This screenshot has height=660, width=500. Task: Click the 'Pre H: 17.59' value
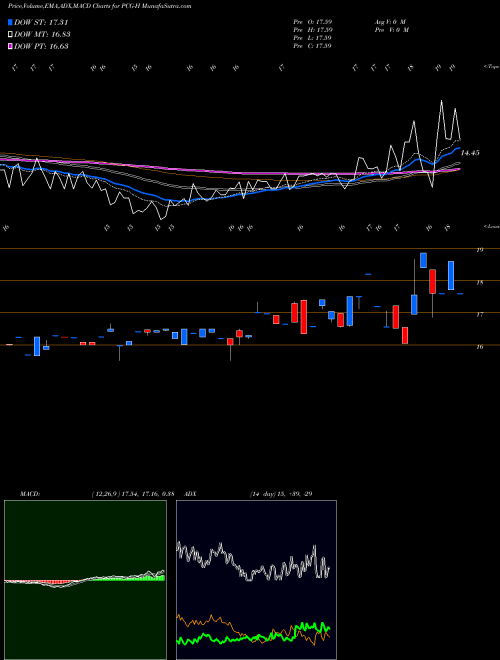pyautogui.click(x=313, y=30)
